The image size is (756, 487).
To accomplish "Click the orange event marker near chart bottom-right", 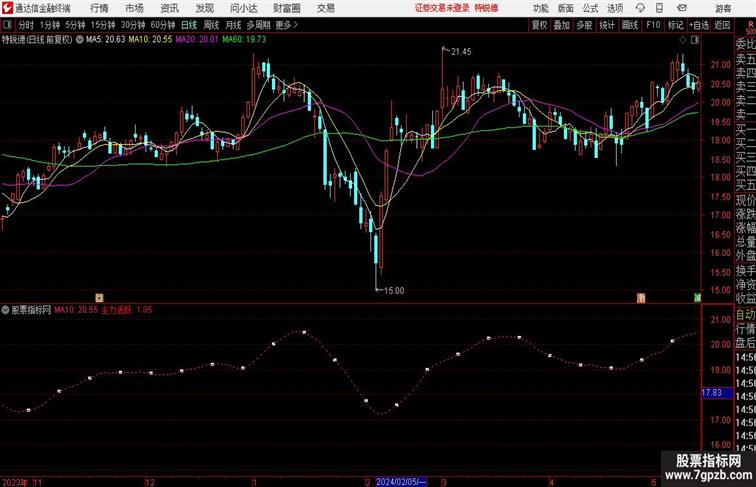I will point(641,298).
